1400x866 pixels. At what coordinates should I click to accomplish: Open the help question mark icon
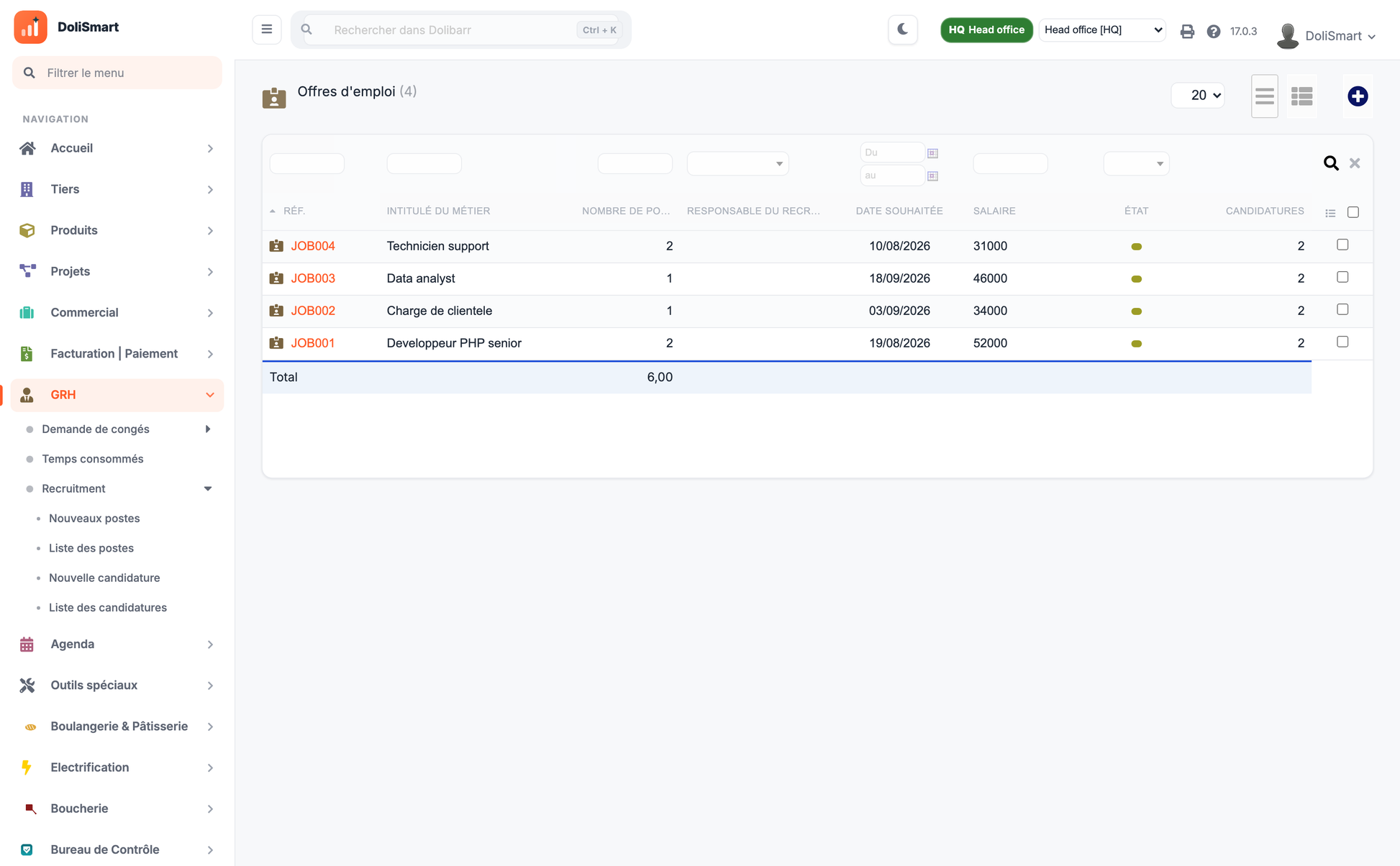(1214, 31)
